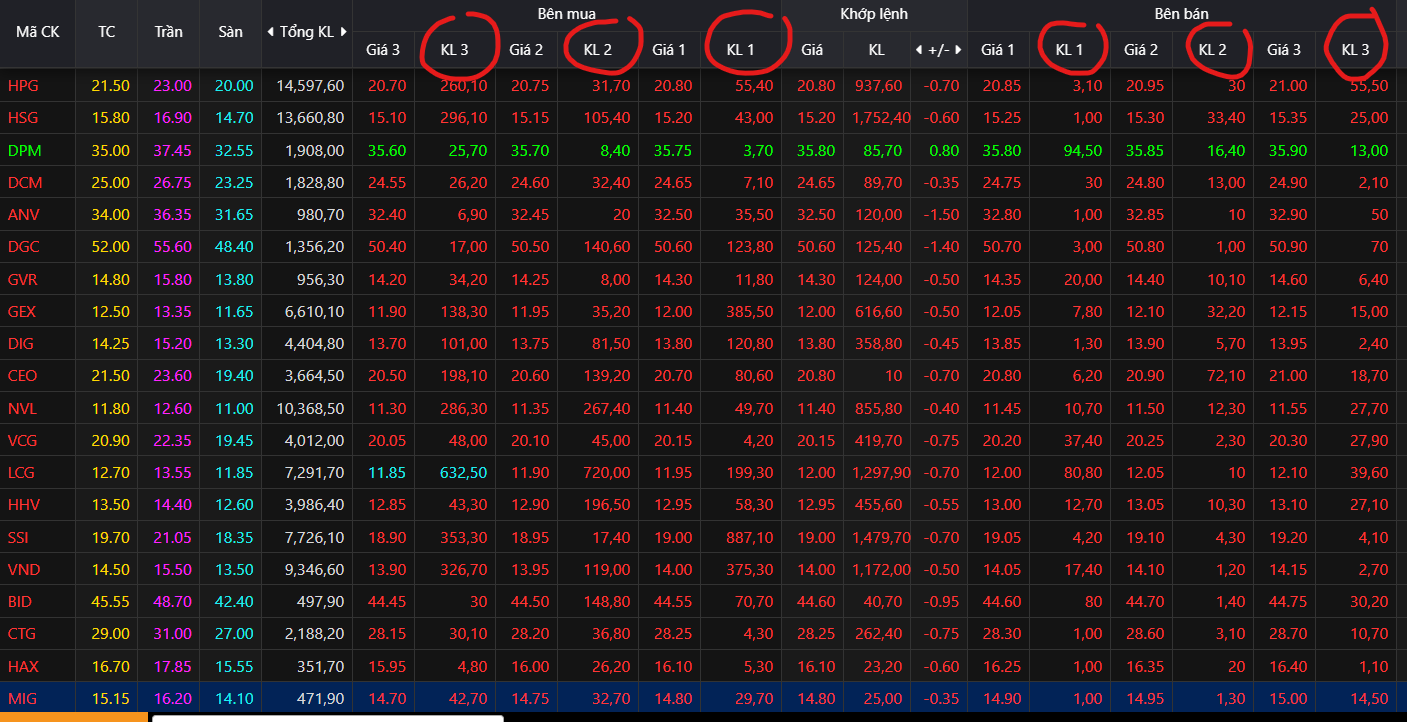
Task: Click the LCG ticker symbol
Action: [22, 473]
